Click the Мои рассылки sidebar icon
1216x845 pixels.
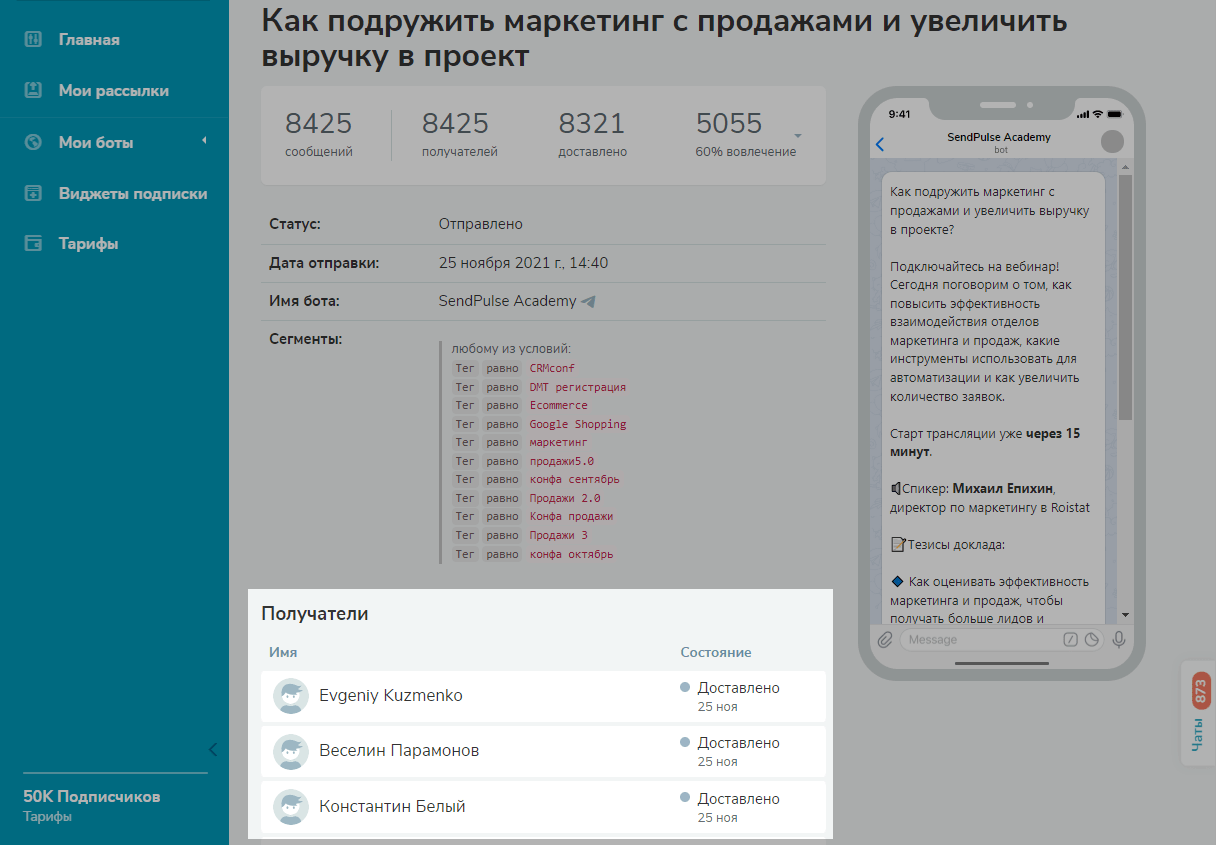[x=33, y=91]
